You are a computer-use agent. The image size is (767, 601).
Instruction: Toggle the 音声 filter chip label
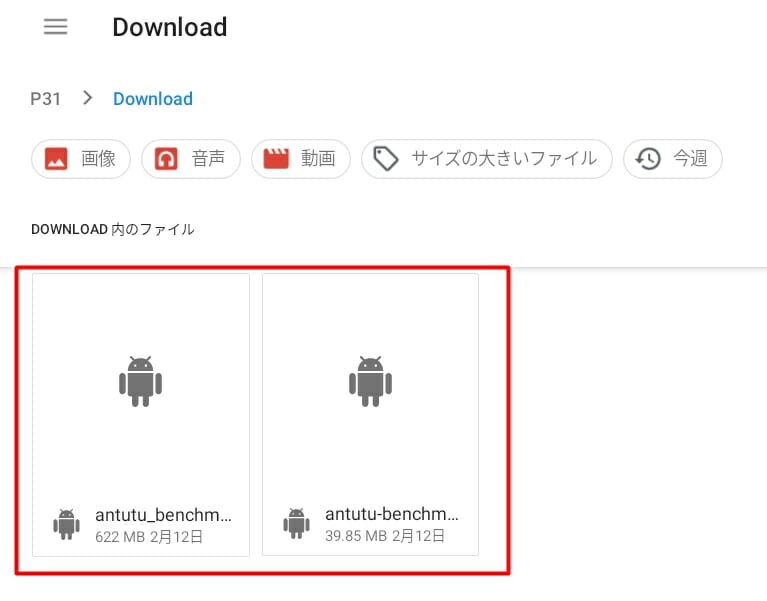pyautogui.click(x=208, y=159)
